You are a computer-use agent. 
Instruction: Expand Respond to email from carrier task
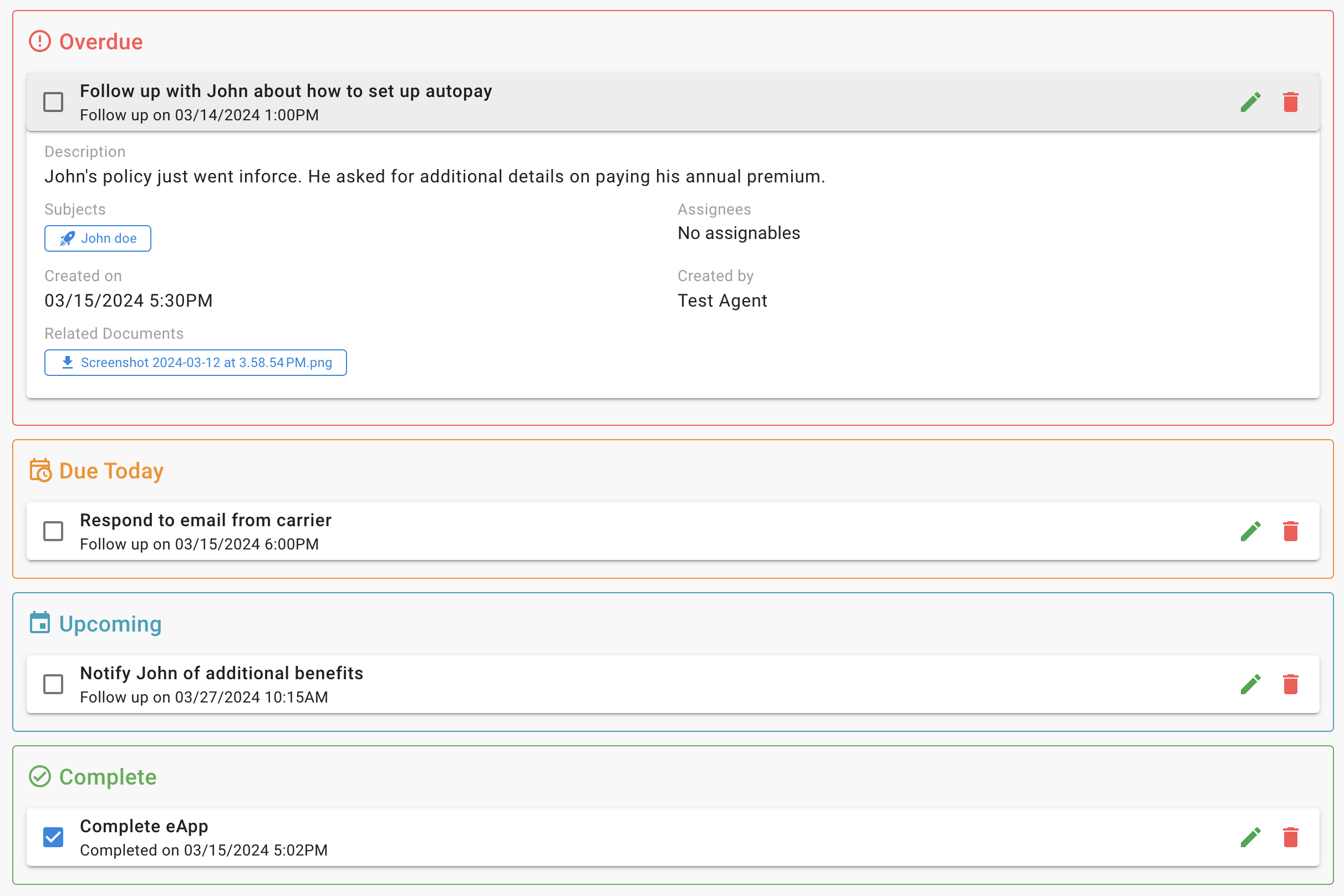point(686,531)
